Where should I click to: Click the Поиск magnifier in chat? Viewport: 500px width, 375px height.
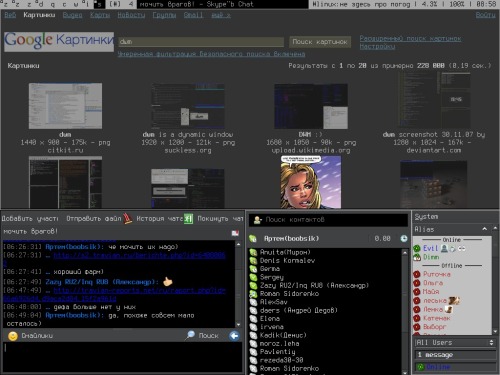pos(190,335)
